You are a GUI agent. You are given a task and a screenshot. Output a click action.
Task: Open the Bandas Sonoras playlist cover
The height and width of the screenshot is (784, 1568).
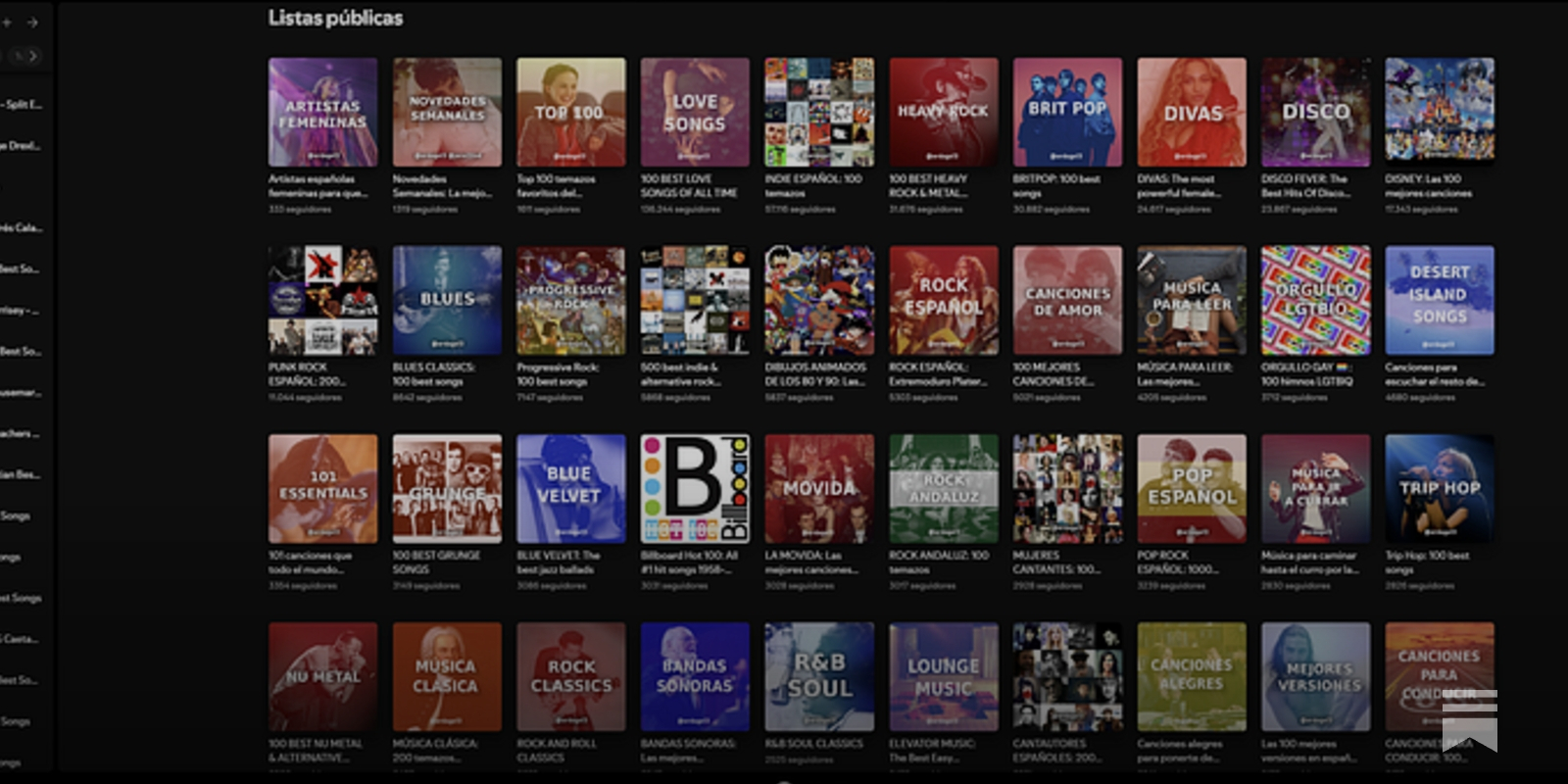coord(695,677)
